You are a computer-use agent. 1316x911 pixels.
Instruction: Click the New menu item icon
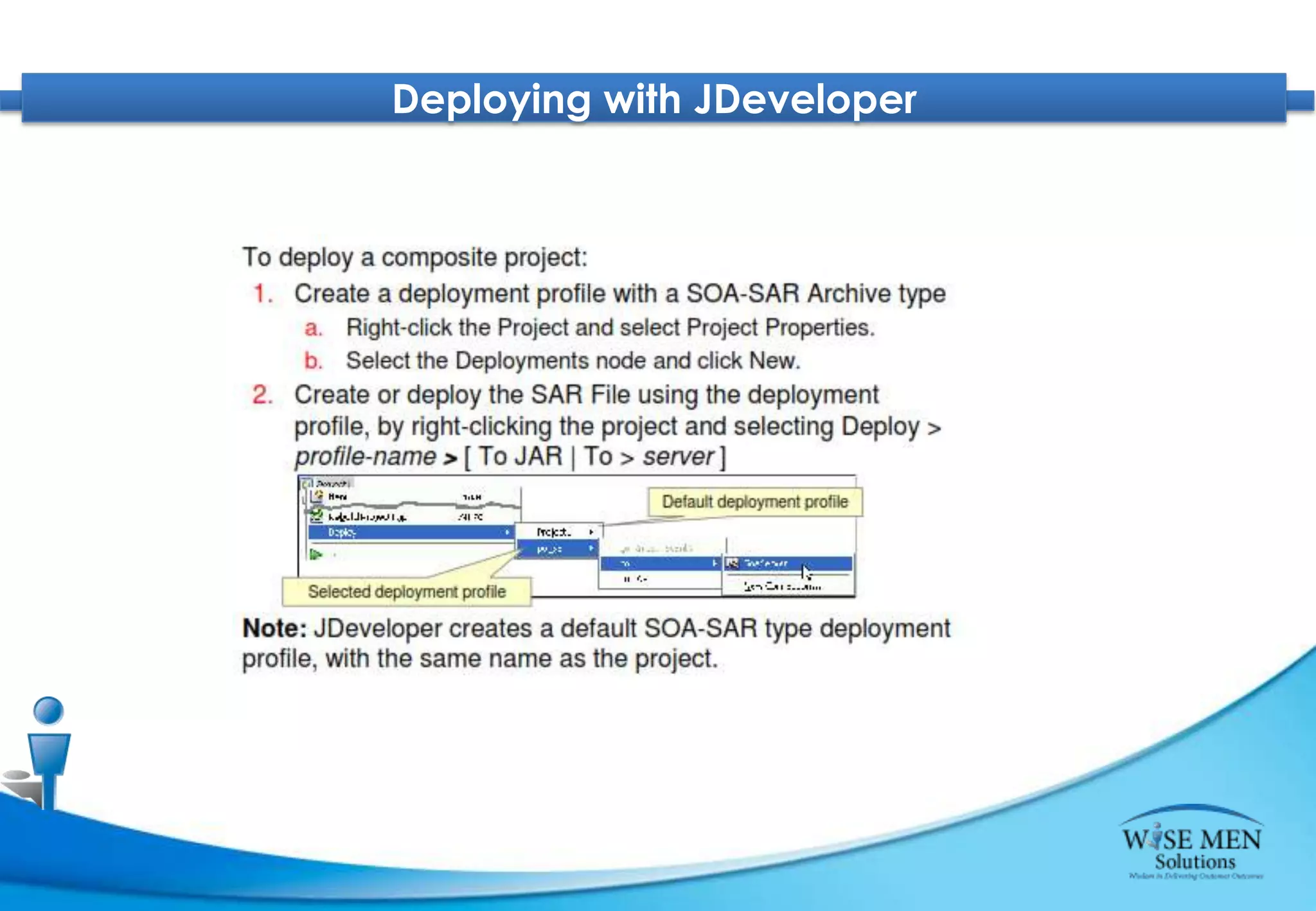click(318, 495)
